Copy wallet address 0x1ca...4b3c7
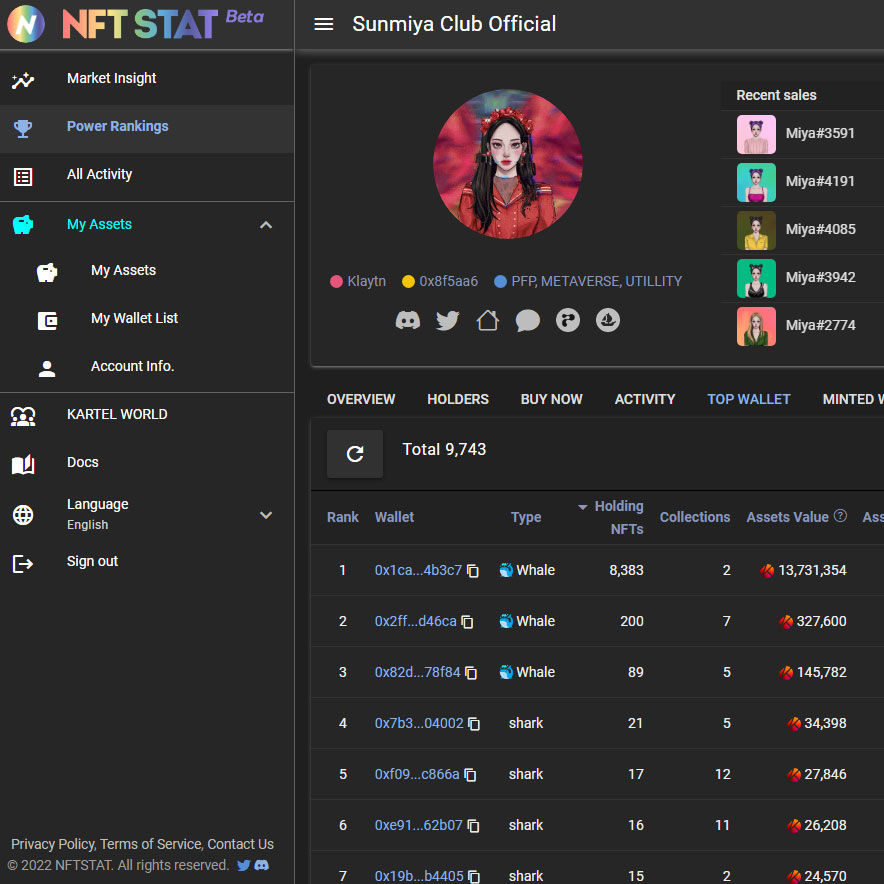884x884 pixels. point(473,571)
